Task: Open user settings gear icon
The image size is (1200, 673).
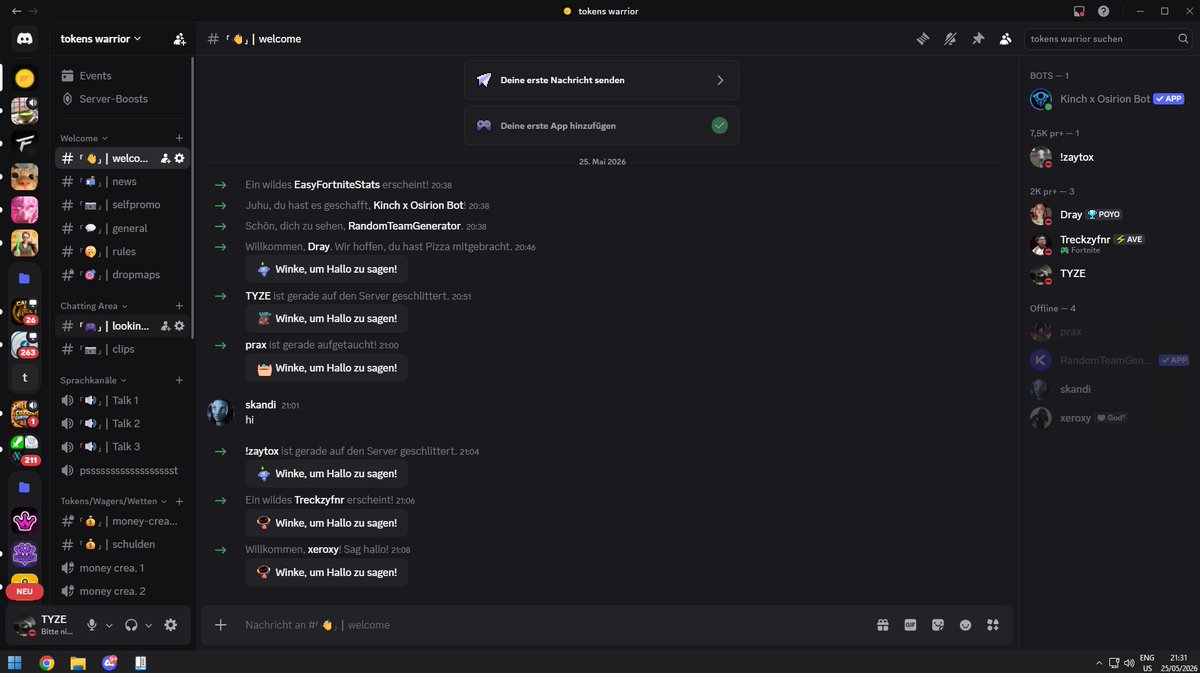Action: point(171,625)
